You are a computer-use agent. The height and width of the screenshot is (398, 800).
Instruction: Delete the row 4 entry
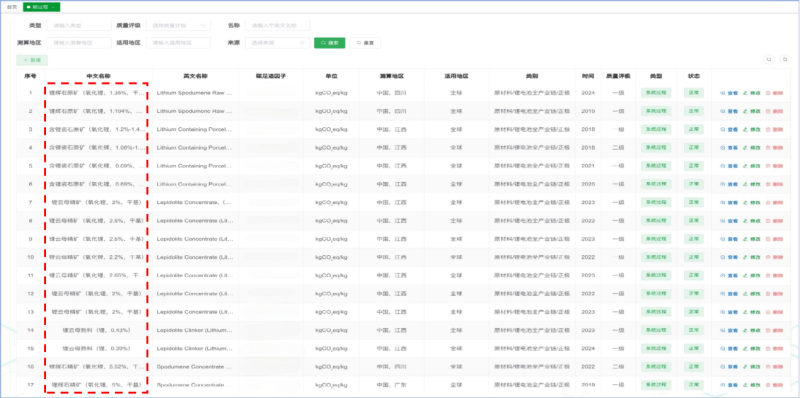coord(774,148)
